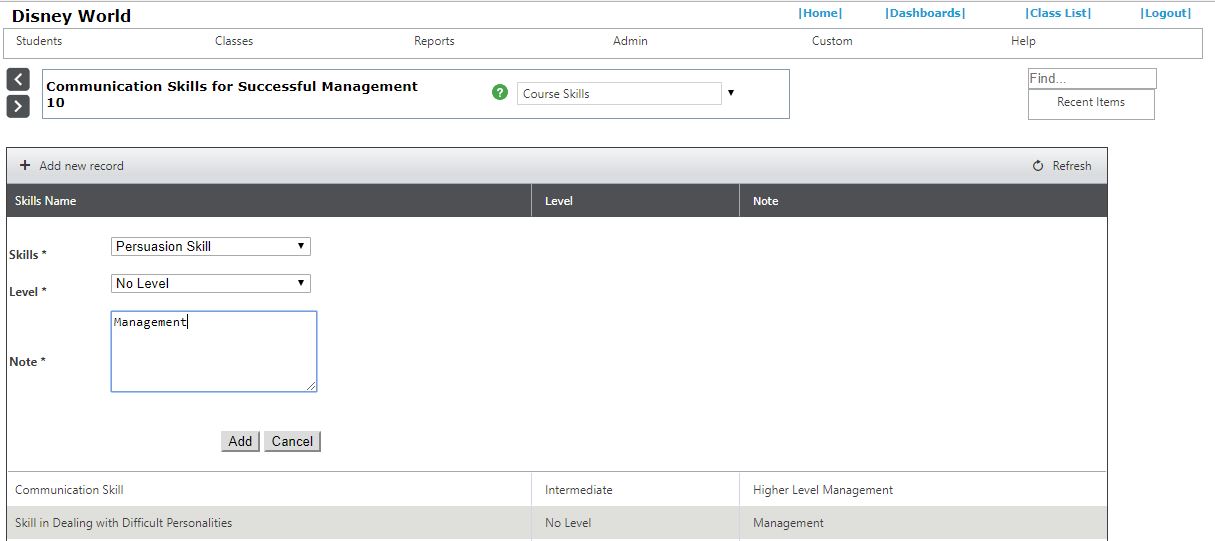The height and width of the screenshot is (541, 1215).
Task: Click the Logout link
Action: coord(1166,13)
